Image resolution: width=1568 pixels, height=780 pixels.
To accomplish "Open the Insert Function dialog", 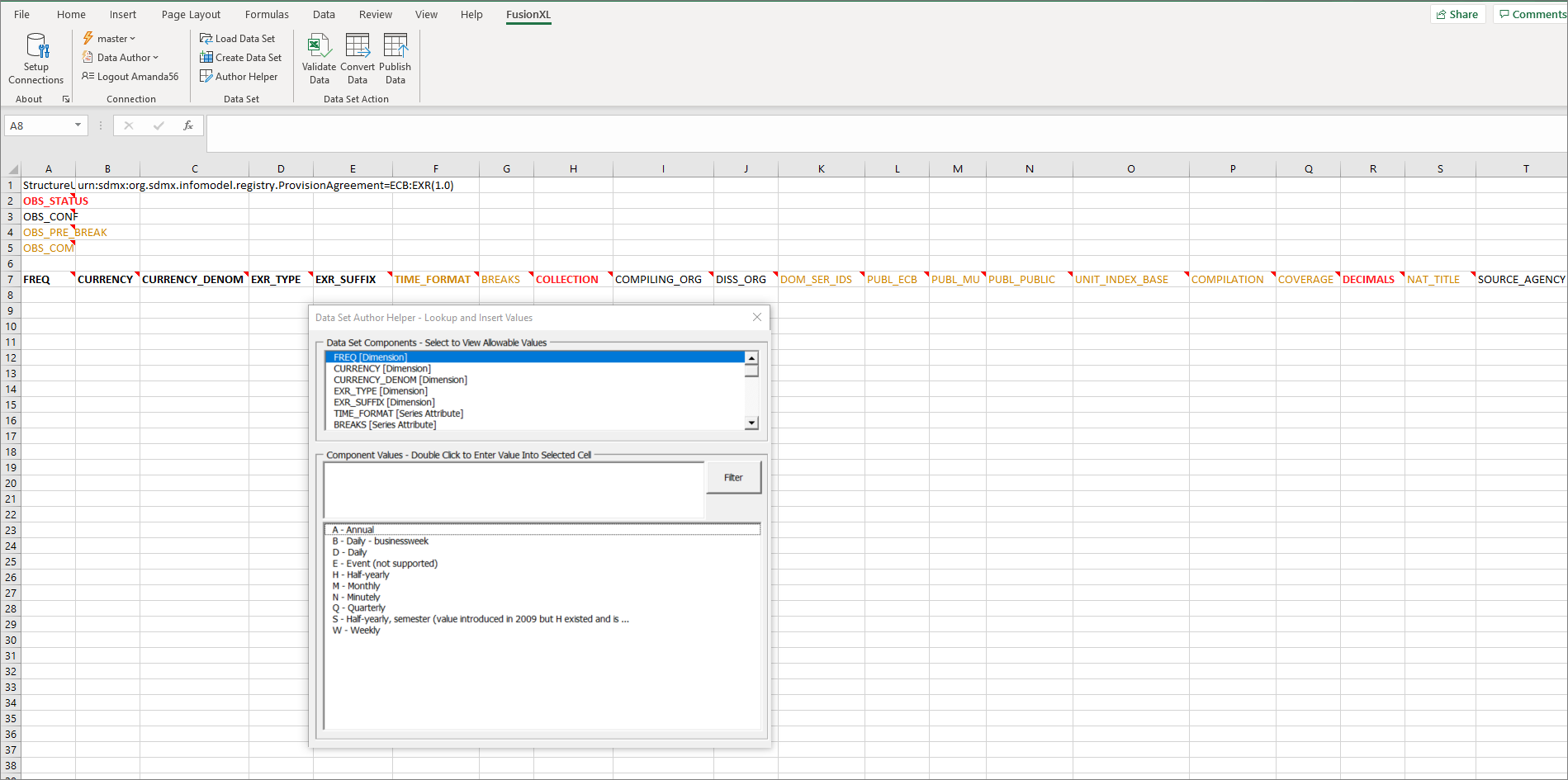I will click(188, 125).
